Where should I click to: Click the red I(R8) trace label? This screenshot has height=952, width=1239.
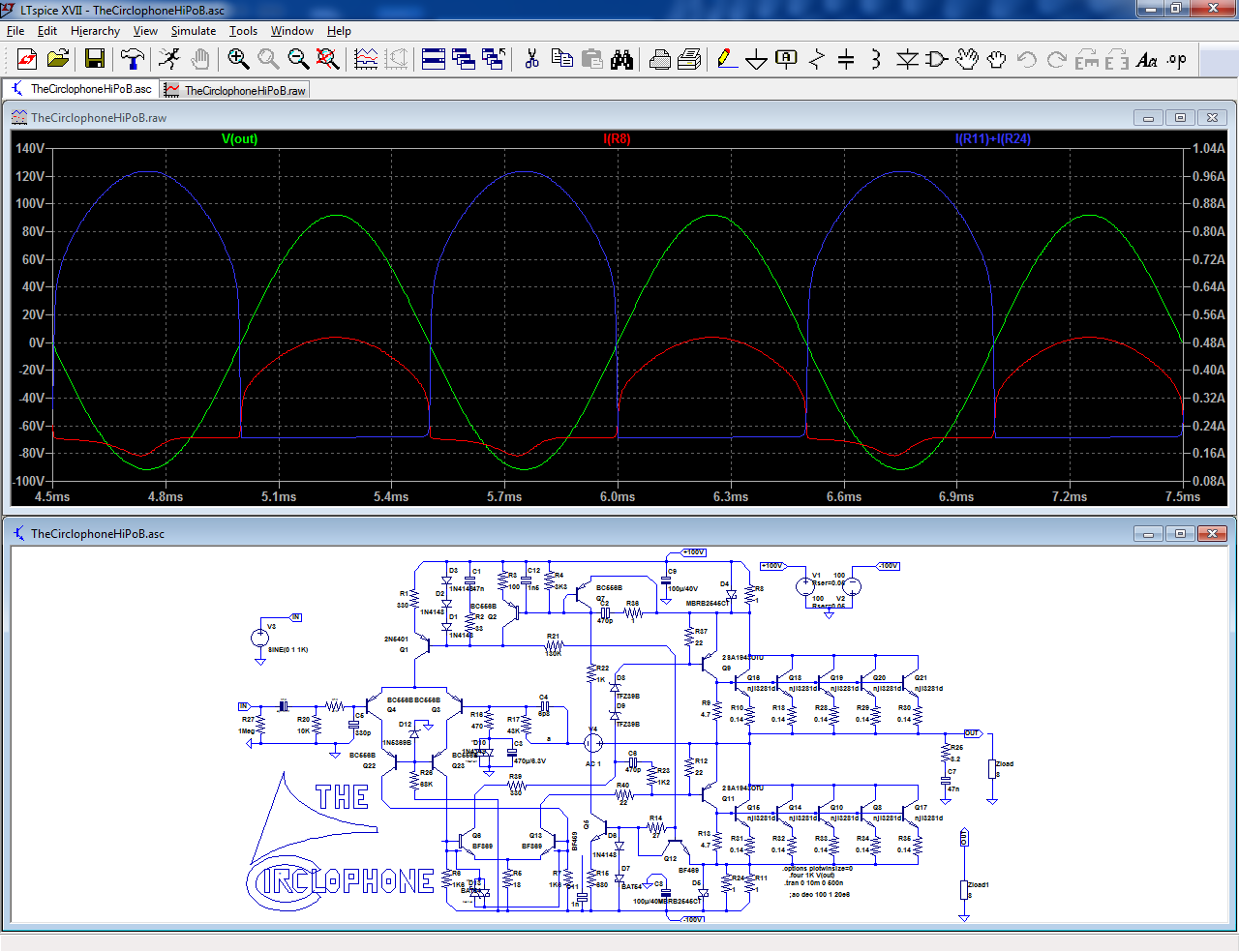pyautogui.click(x=617, y=138)
